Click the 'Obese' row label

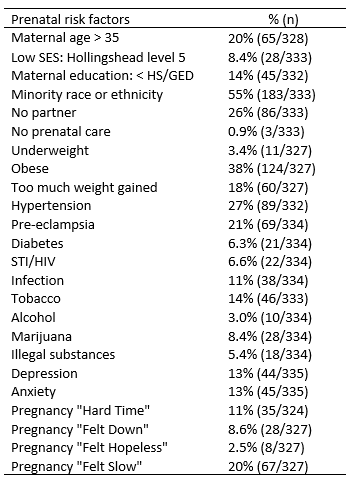click(30, 169)
